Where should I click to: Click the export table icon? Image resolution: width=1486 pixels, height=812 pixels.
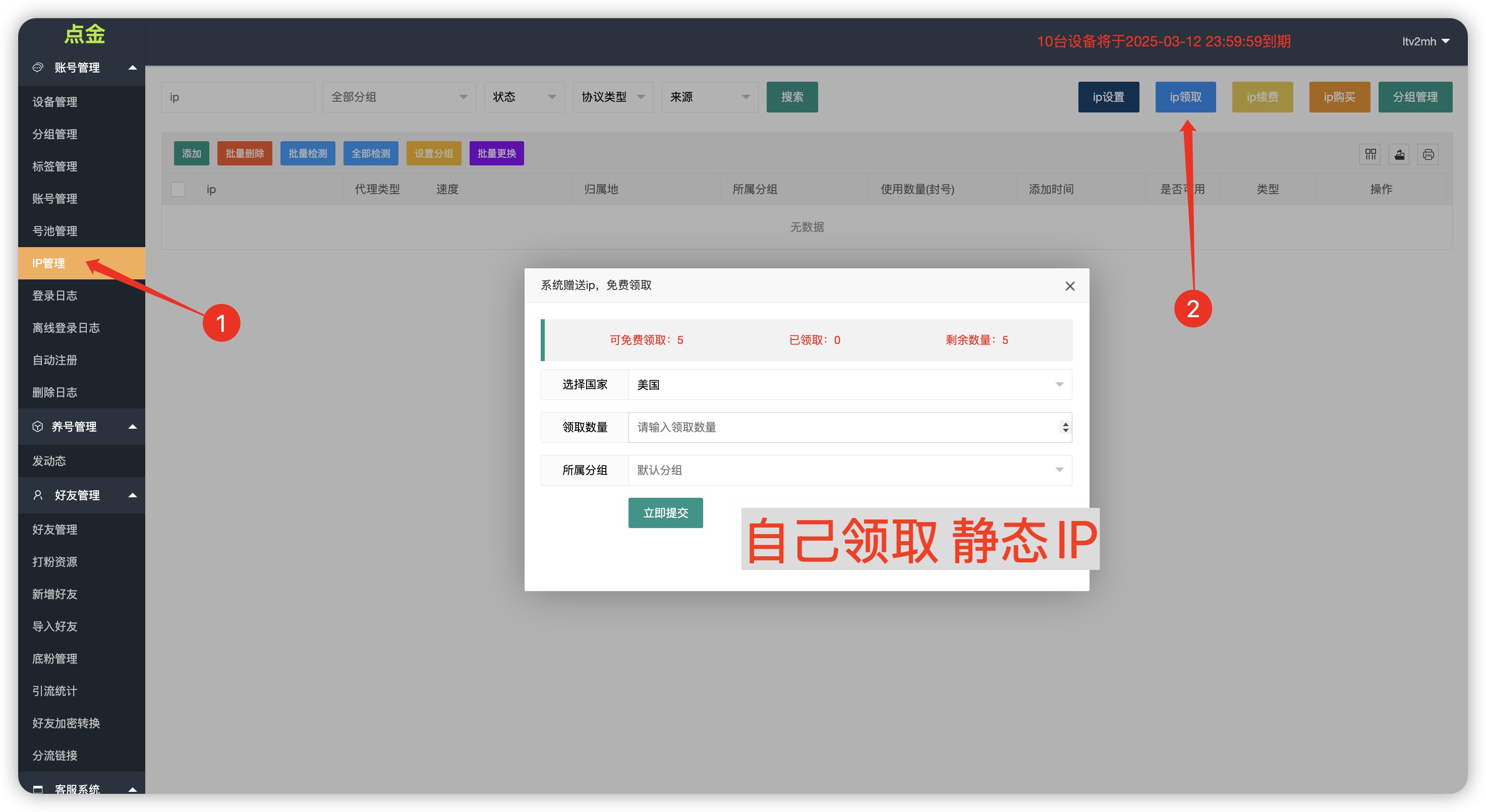click(x=1399, y=154)
